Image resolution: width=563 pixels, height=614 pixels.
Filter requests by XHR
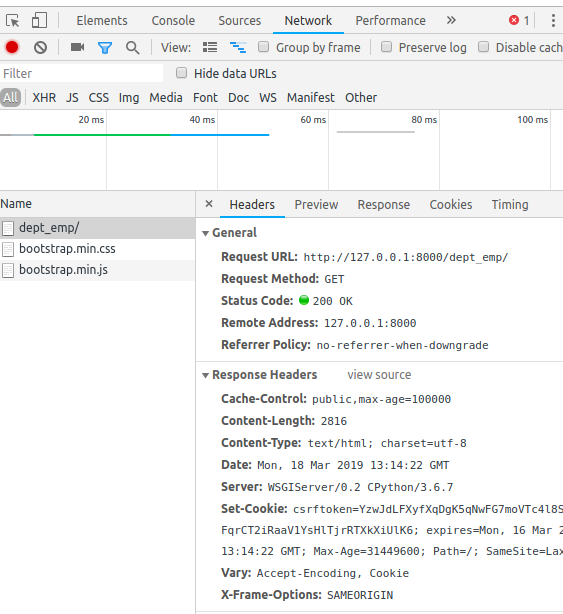pyautogui.click(x=44, y=98)
